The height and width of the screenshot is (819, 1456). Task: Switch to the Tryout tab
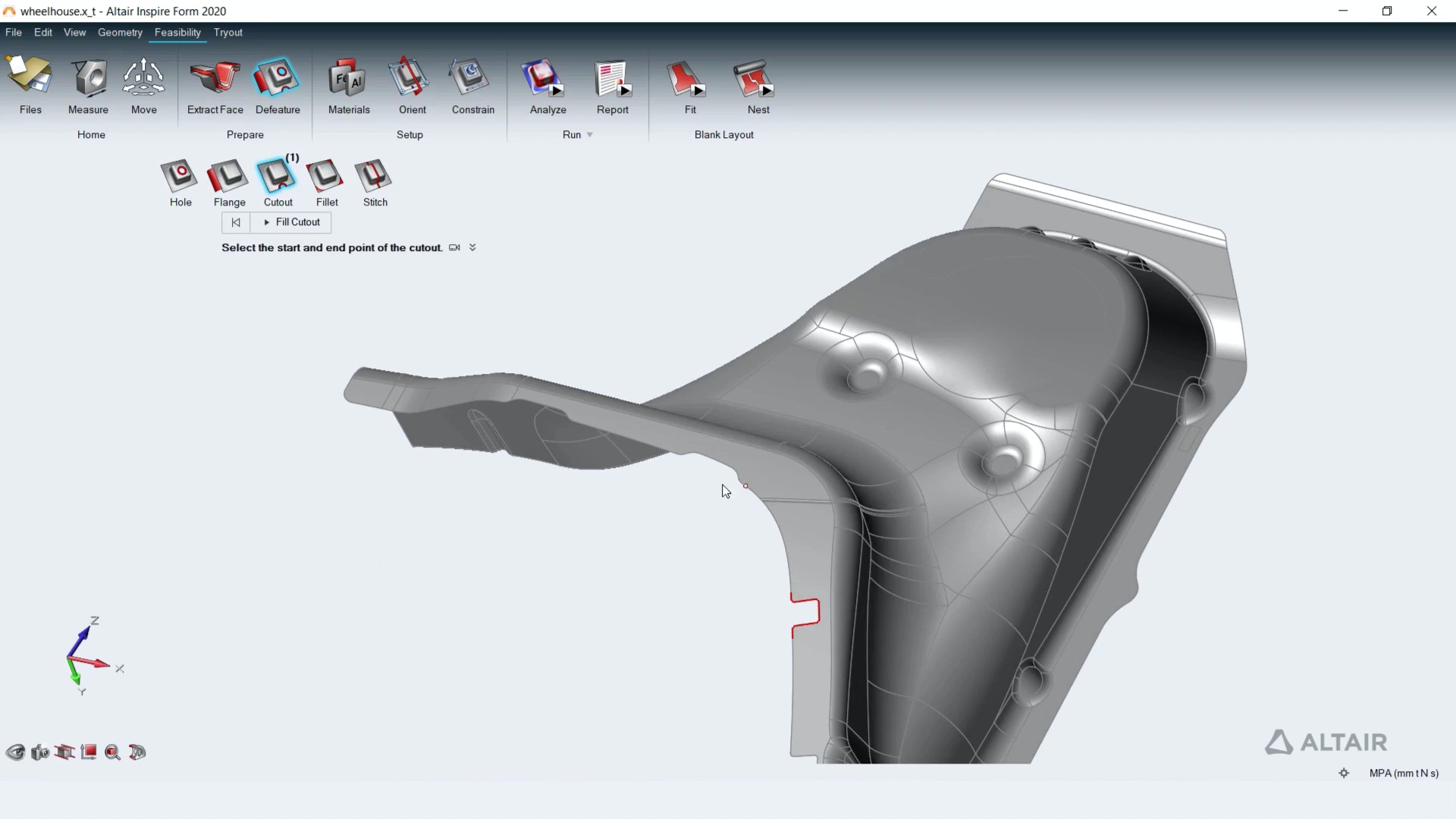tap(227, 33)
